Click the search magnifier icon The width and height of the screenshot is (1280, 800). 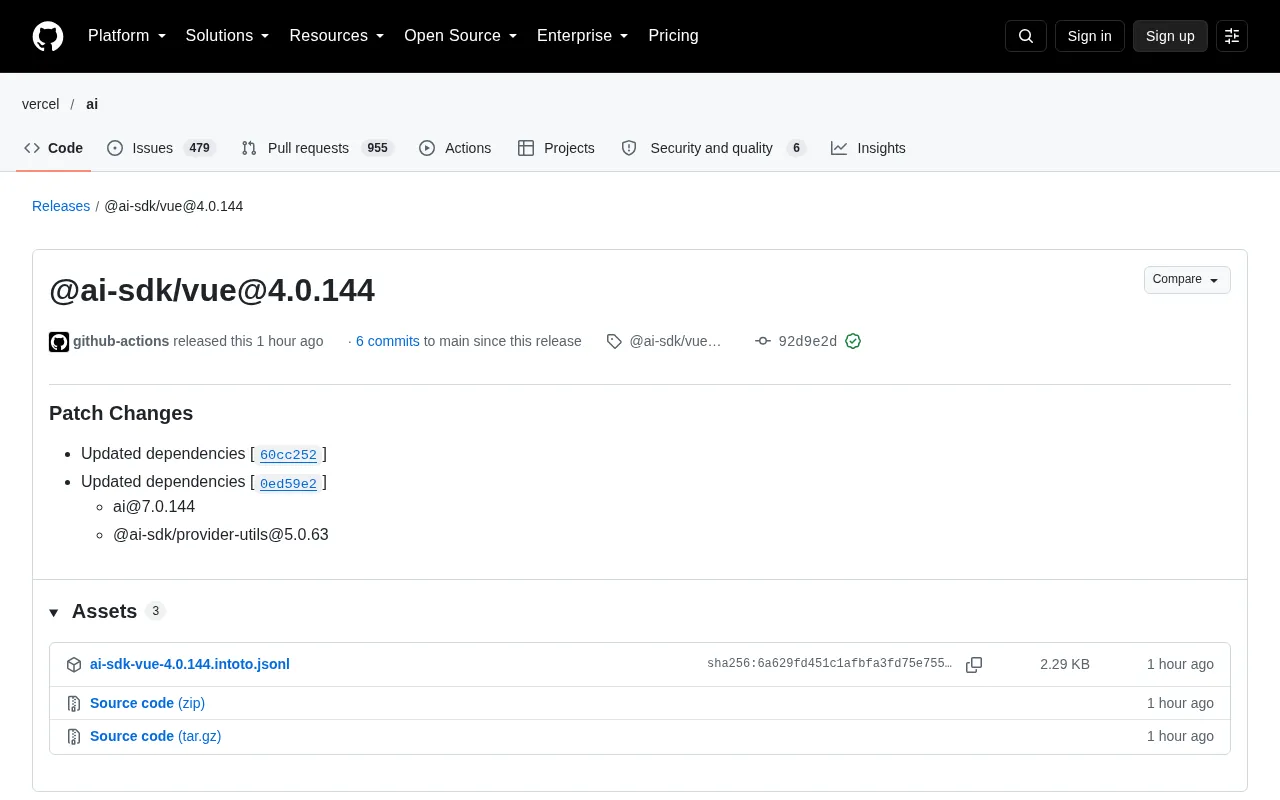1026,36
